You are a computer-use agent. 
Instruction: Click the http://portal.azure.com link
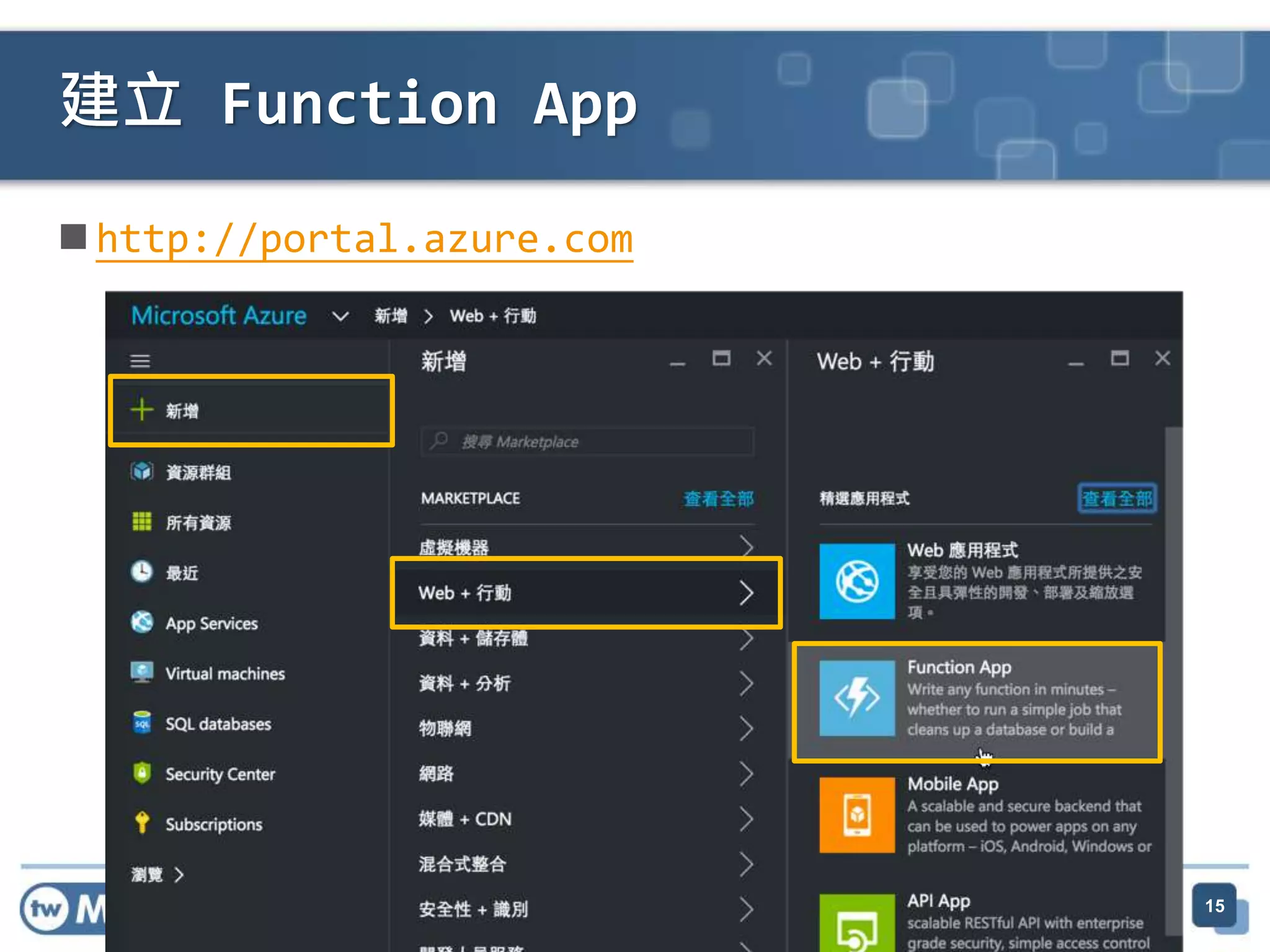(365, 239)
